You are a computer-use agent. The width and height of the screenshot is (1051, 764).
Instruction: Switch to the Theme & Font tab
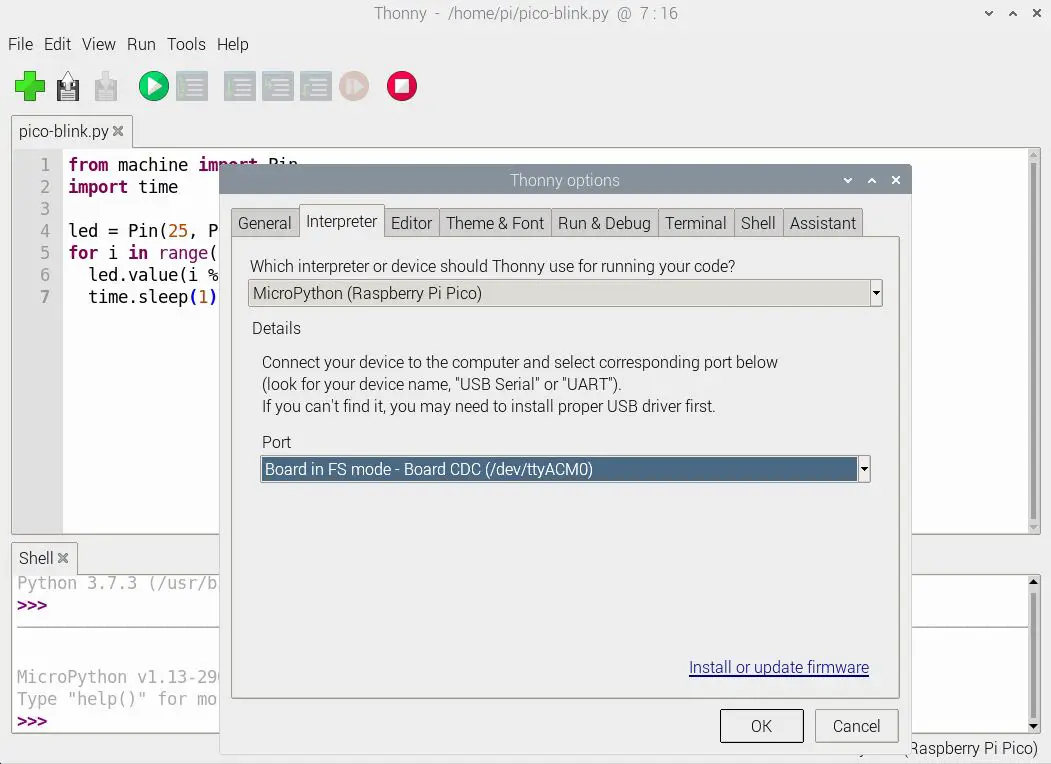tap(494, 223)
